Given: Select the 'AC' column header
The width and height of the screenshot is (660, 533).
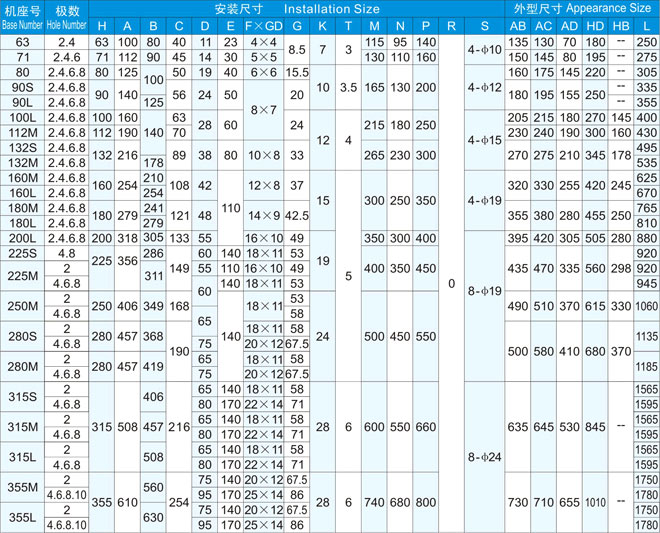Looking at the screenshot, I should 543,26.
